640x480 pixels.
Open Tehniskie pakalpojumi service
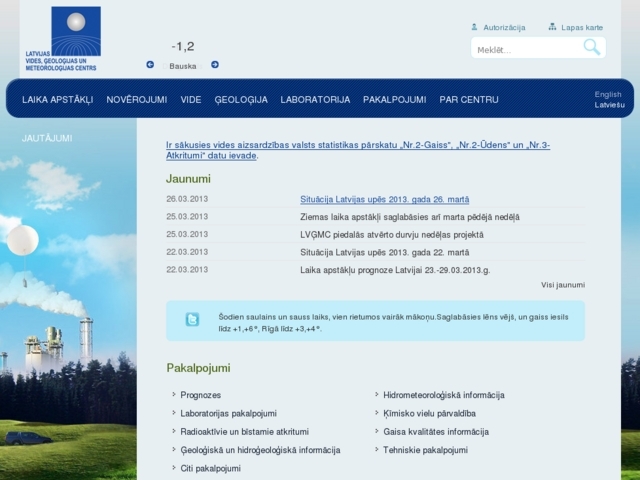pyautogui.click(x=425, y=450)
